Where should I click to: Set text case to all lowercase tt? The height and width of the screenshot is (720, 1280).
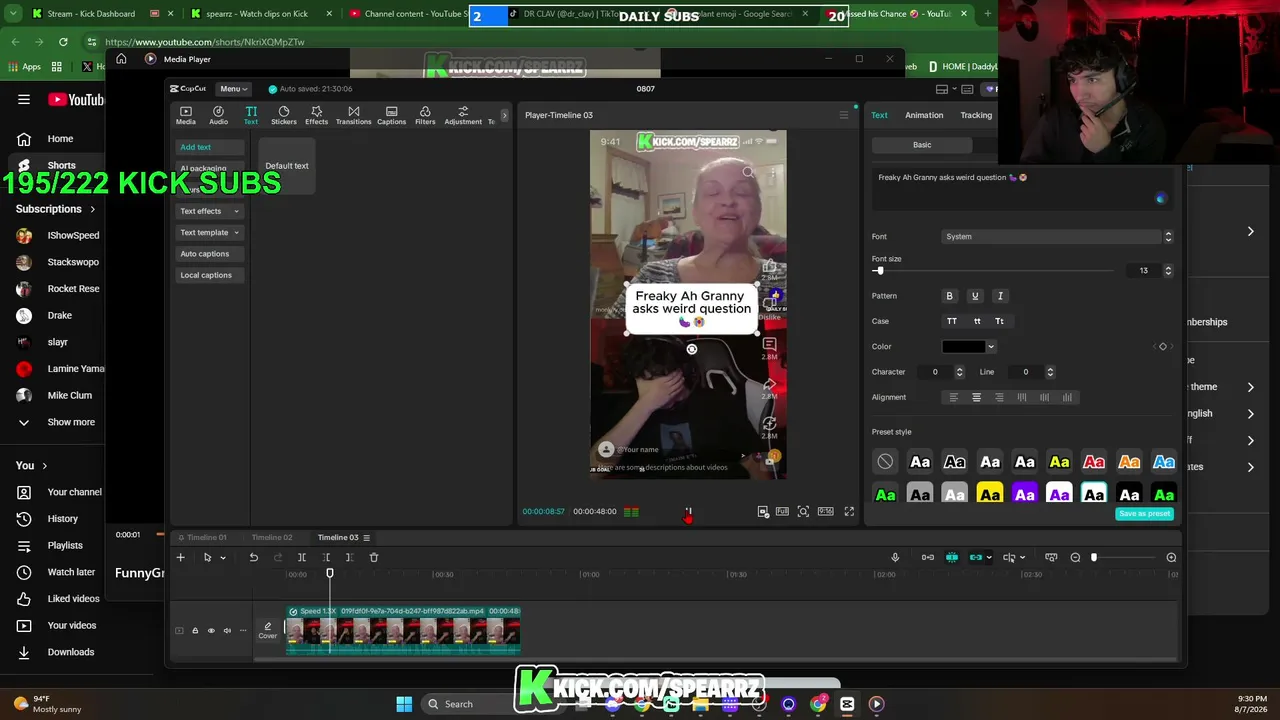977,321
